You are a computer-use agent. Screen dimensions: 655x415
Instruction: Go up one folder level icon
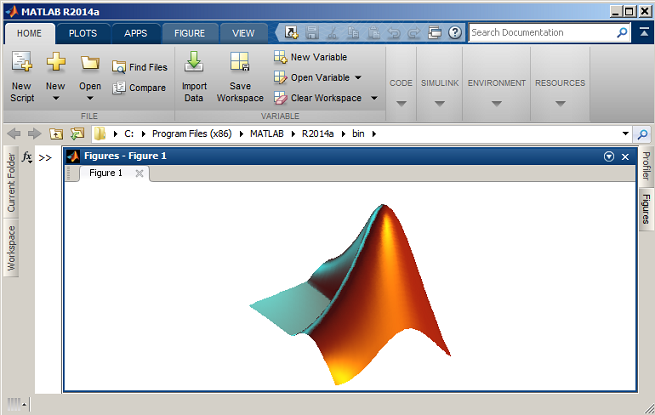pos(56,133)
